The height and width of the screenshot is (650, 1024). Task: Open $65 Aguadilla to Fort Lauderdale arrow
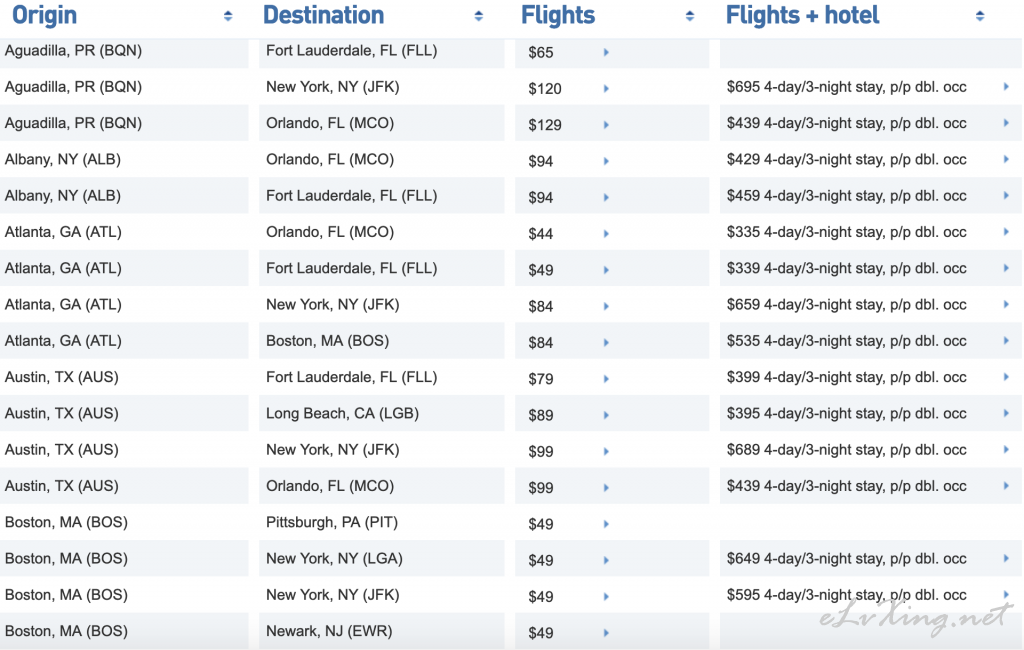click(606, 52)
